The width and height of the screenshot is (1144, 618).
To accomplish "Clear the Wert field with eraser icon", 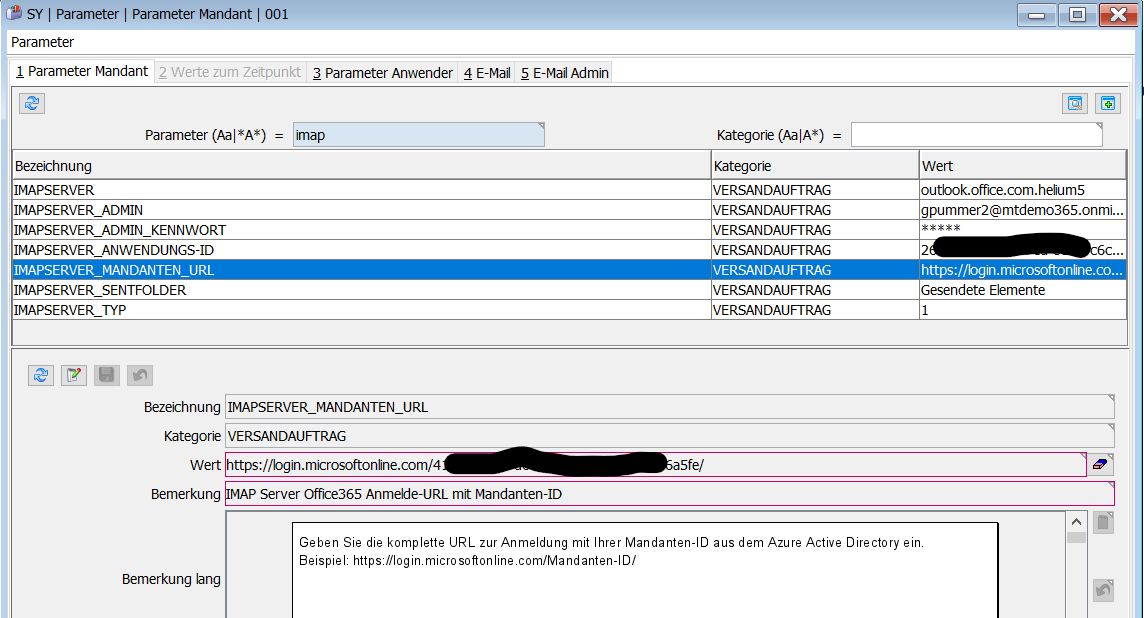I will tap(1102, 464).
